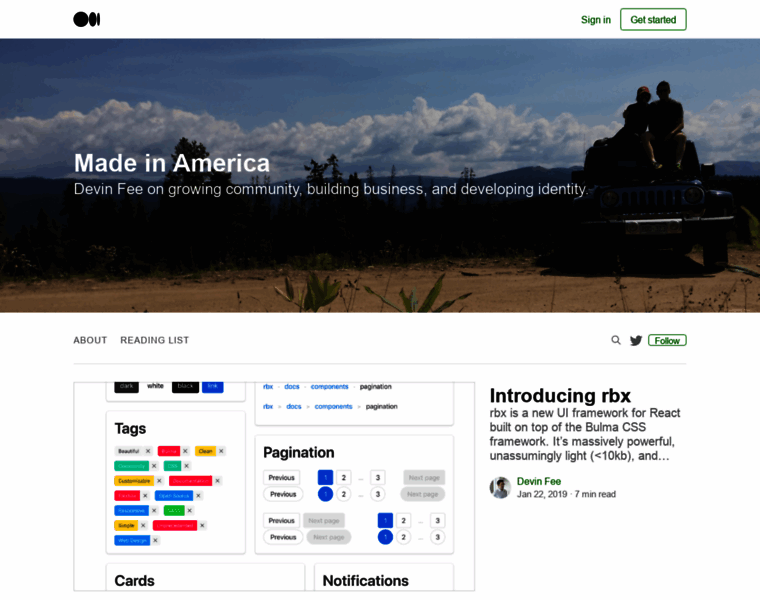This screenshot has width=760, height=600.
Task: Select the Made in America publication title
Action: click(x=172, y=163)
